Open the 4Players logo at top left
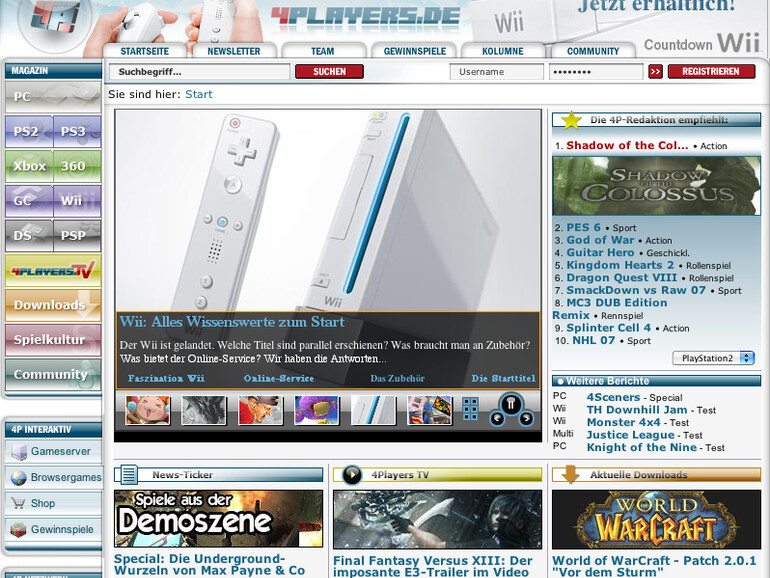The width and height of the screenshot is (770, 578). pos(54,22)
